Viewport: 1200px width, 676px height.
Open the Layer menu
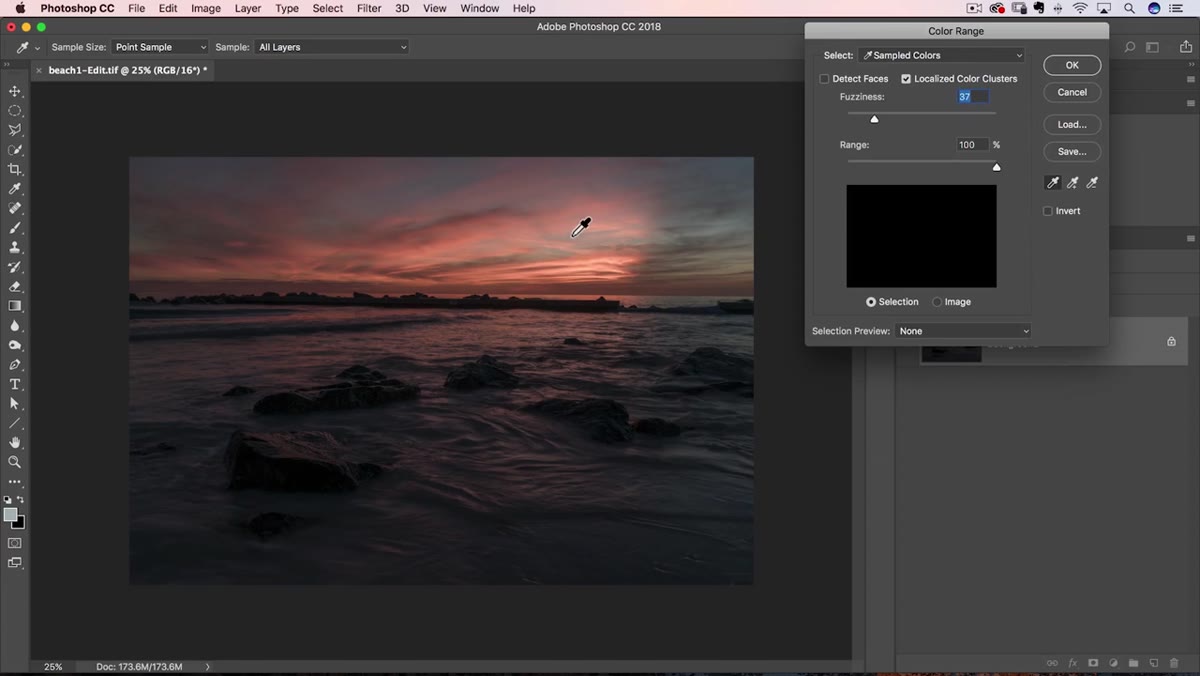click(248, 8)
